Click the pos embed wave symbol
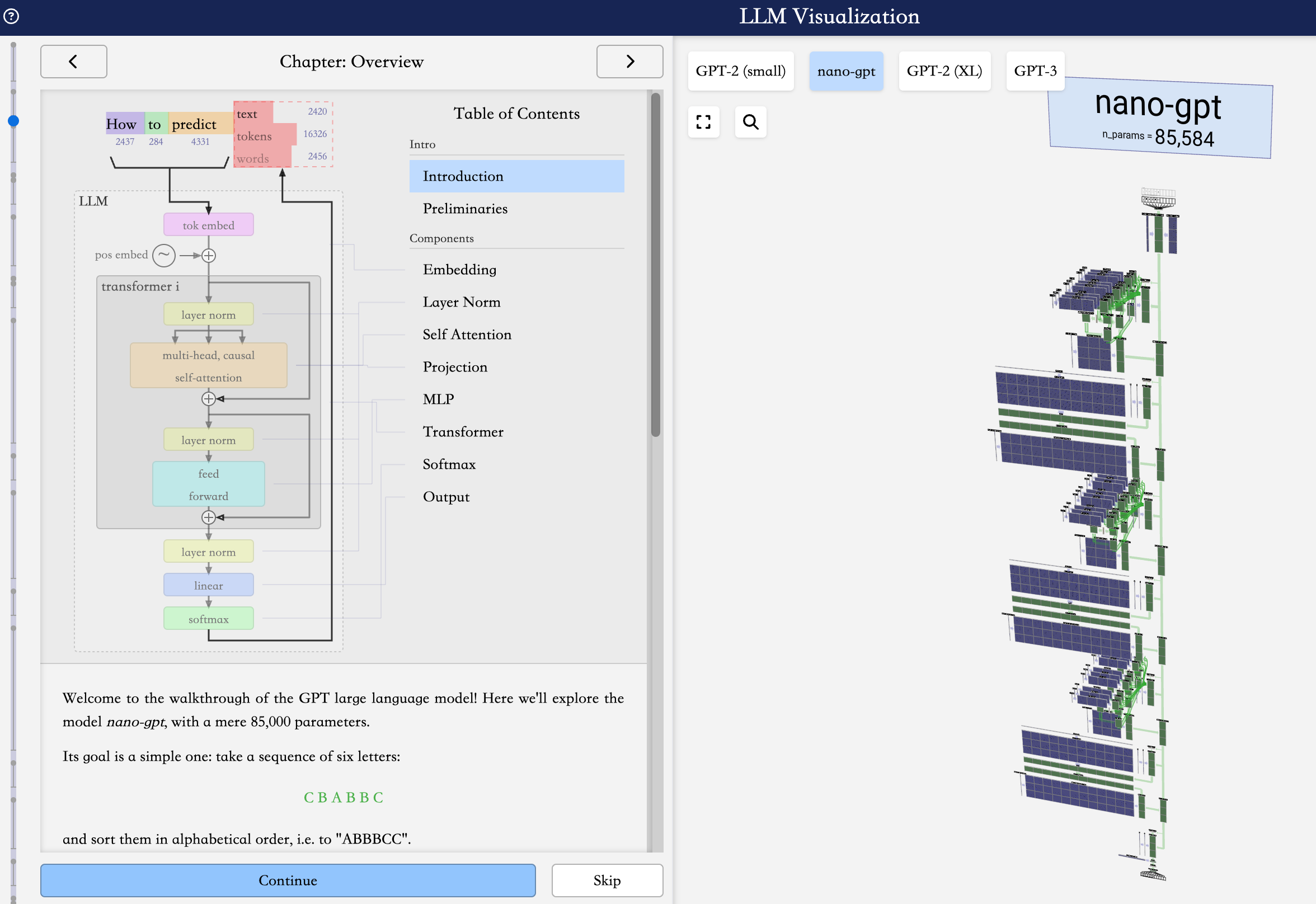Screen dimensions: 1316x904 [164, 256]
